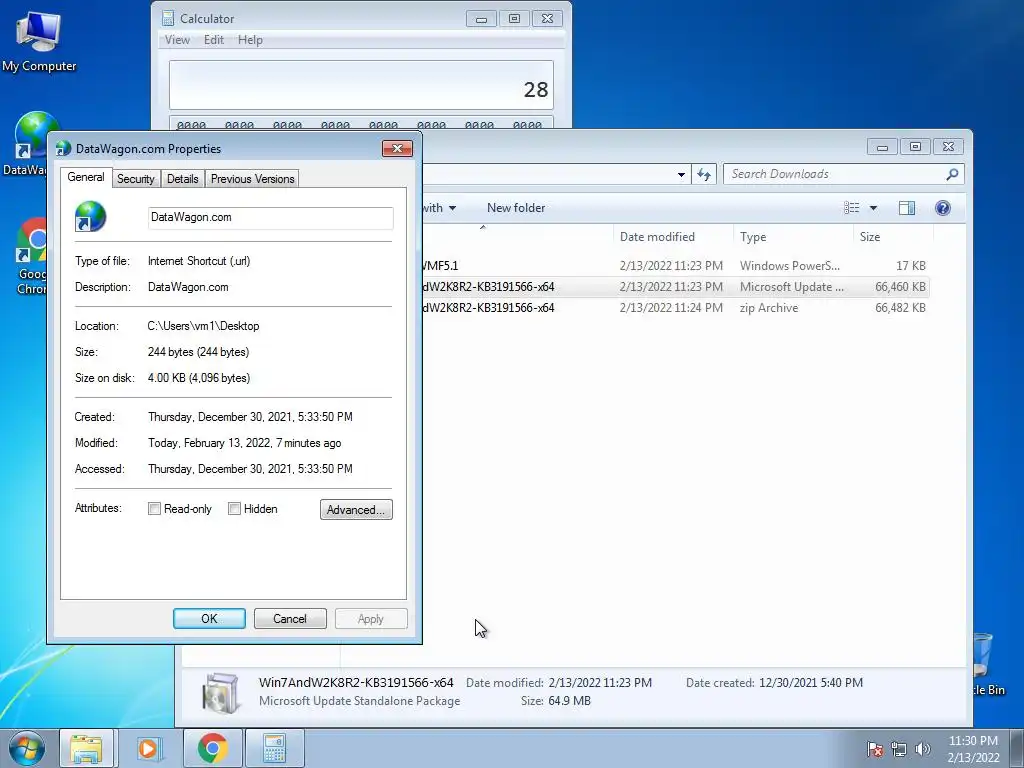Open Windows Explorer from the taskbar

click(86, 748)
